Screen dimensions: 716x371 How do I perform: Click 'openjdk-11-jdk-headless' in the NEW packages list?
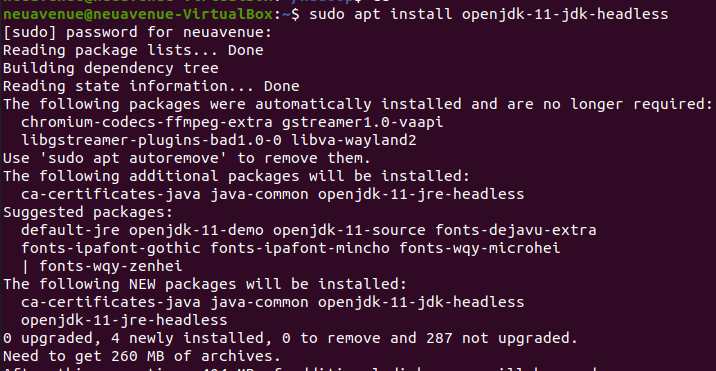[x=421, y=302]
